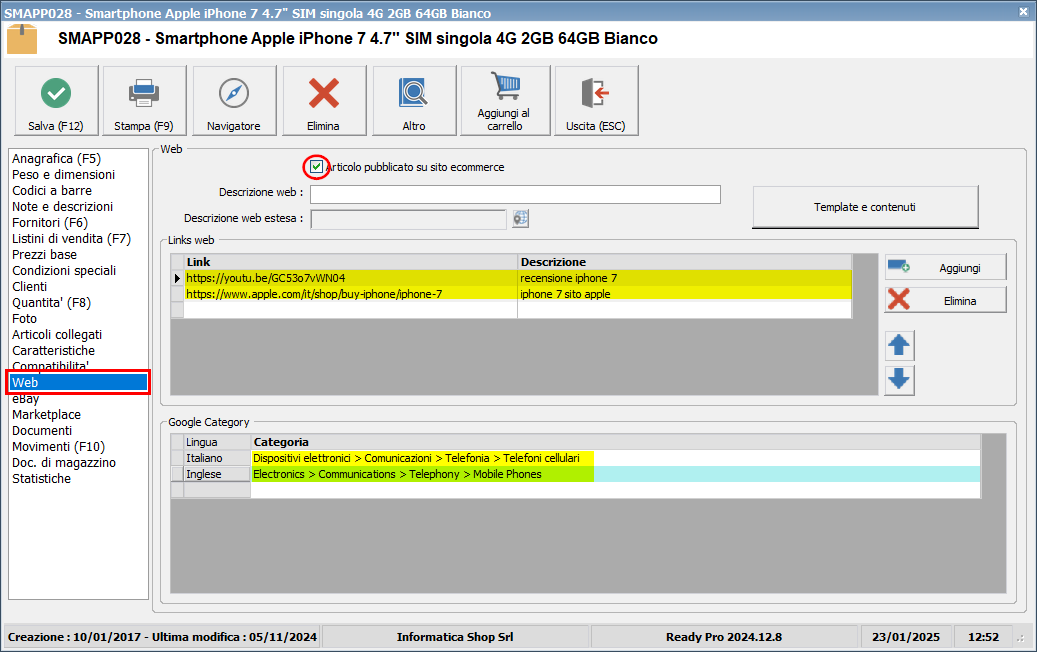The width and height of the screenshot is (1037, 652).
Task: Click the Categoria column header
Action: (x=615, y=442)
